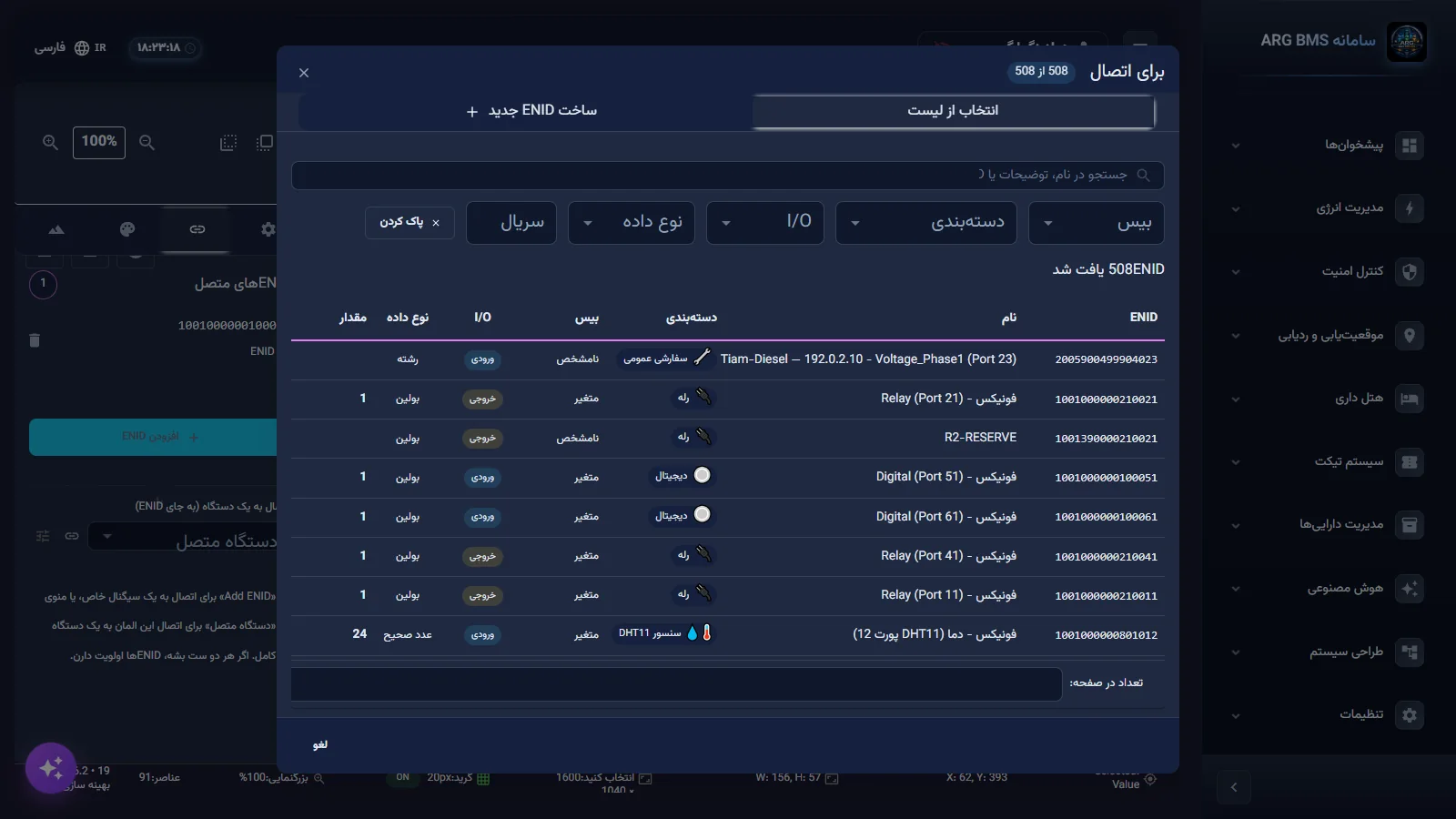The width and height of the screenshot is (1456, 819).
Task: Open the دسته‌بندی filter dropdown
Action: click(x=926, y=223)
